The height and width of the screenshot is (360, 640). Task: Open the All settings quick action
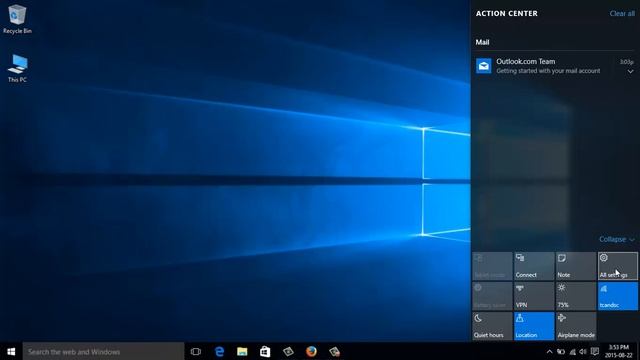[x=618, y=266]
